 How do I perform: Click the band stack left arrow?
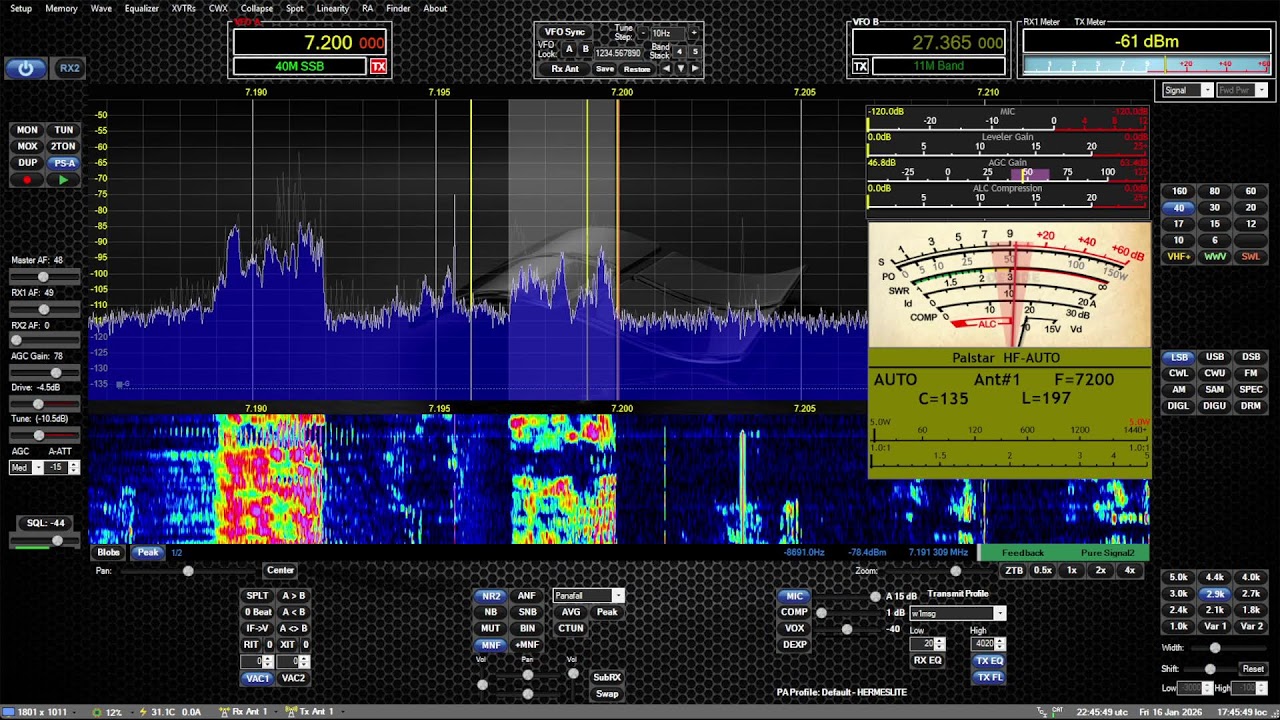click(x=666, y=69)
